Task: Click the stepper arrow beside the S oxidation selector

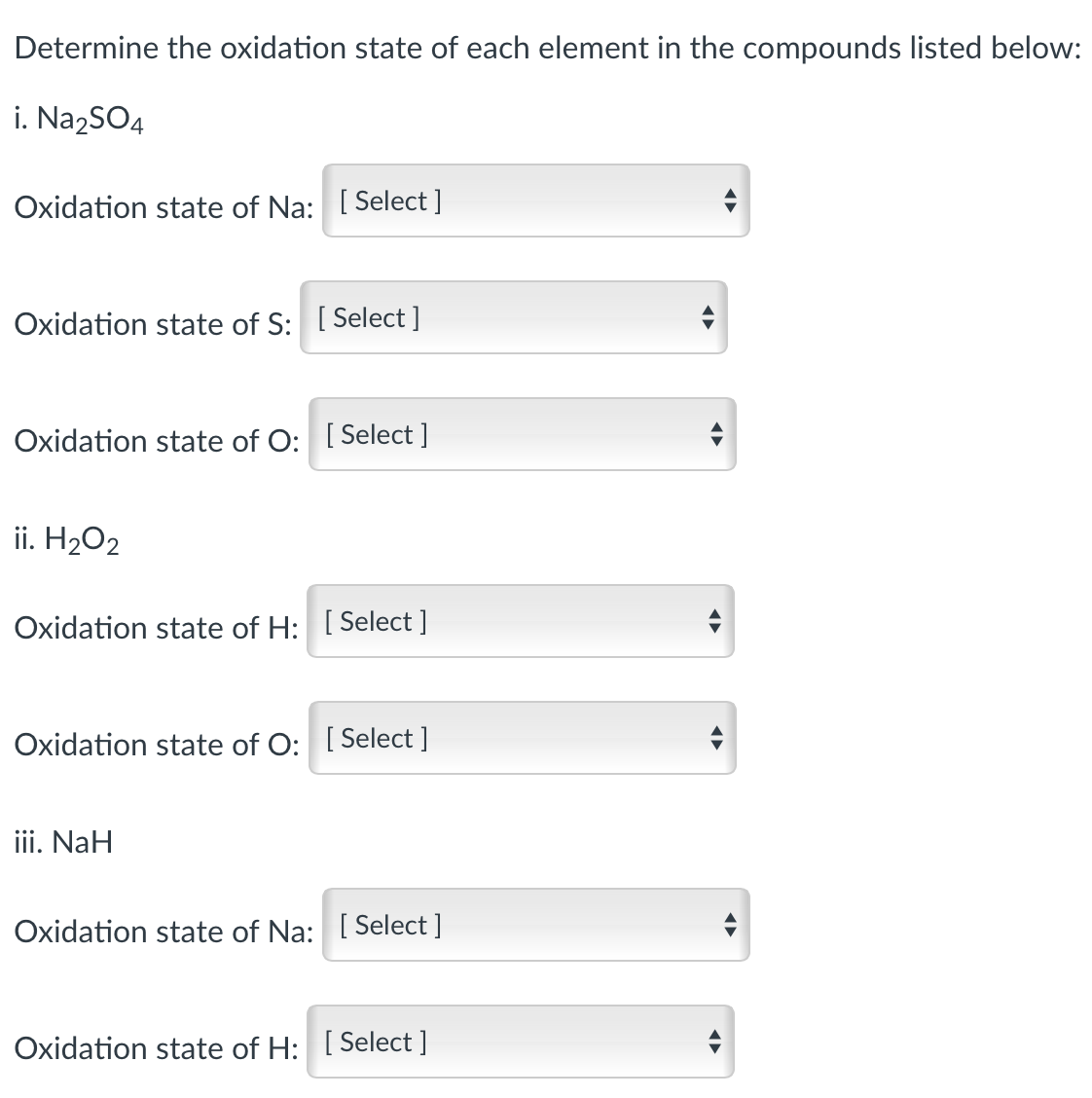Action: pos(707,317)
